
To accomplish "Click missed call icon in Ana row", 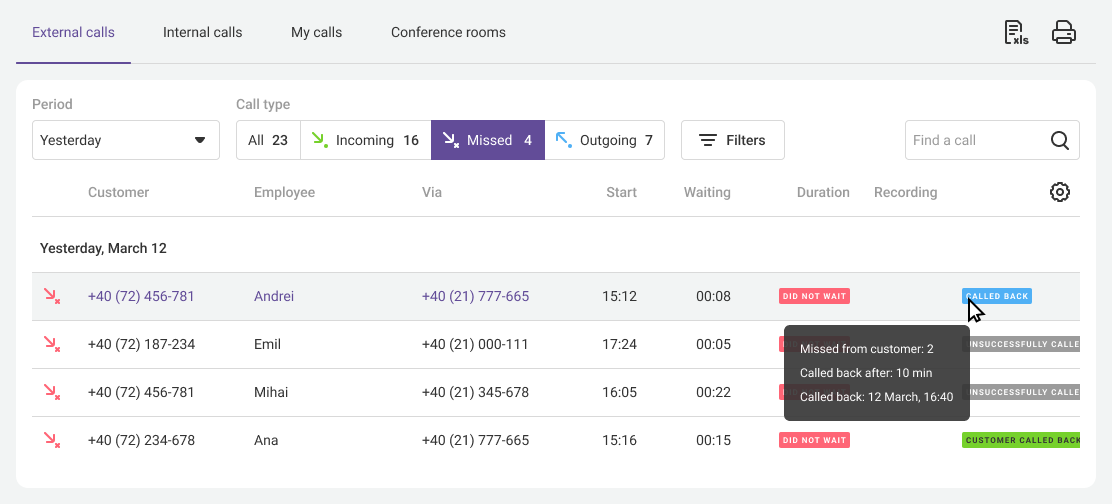I will (52, 440).
